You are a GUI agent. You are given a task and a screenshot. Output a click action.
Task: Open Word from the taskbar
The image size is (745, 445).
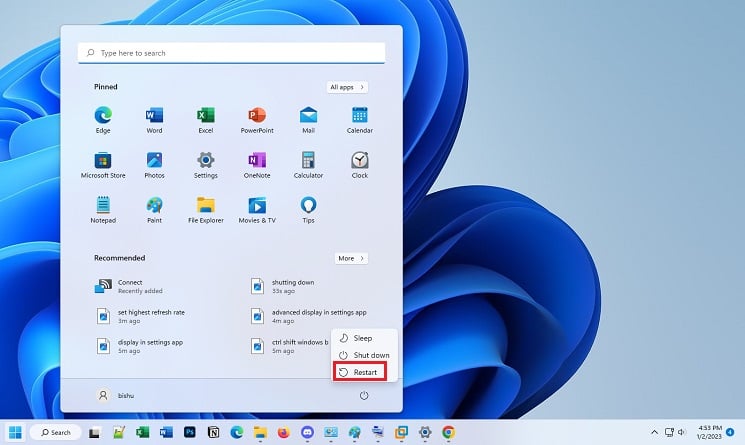pyautogui.click(x=166, y=432)
